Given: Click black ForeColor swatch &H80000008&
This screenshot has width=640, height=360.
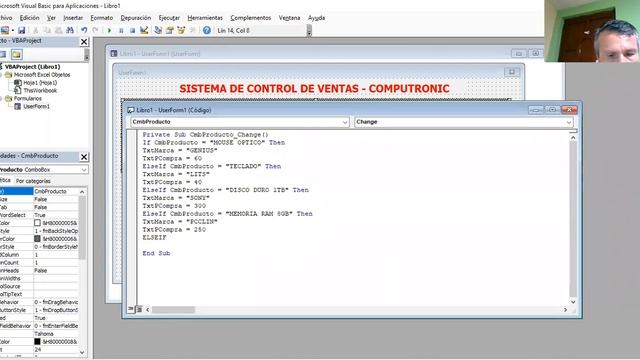Looking at the screenshot, I should click(37, 342).
